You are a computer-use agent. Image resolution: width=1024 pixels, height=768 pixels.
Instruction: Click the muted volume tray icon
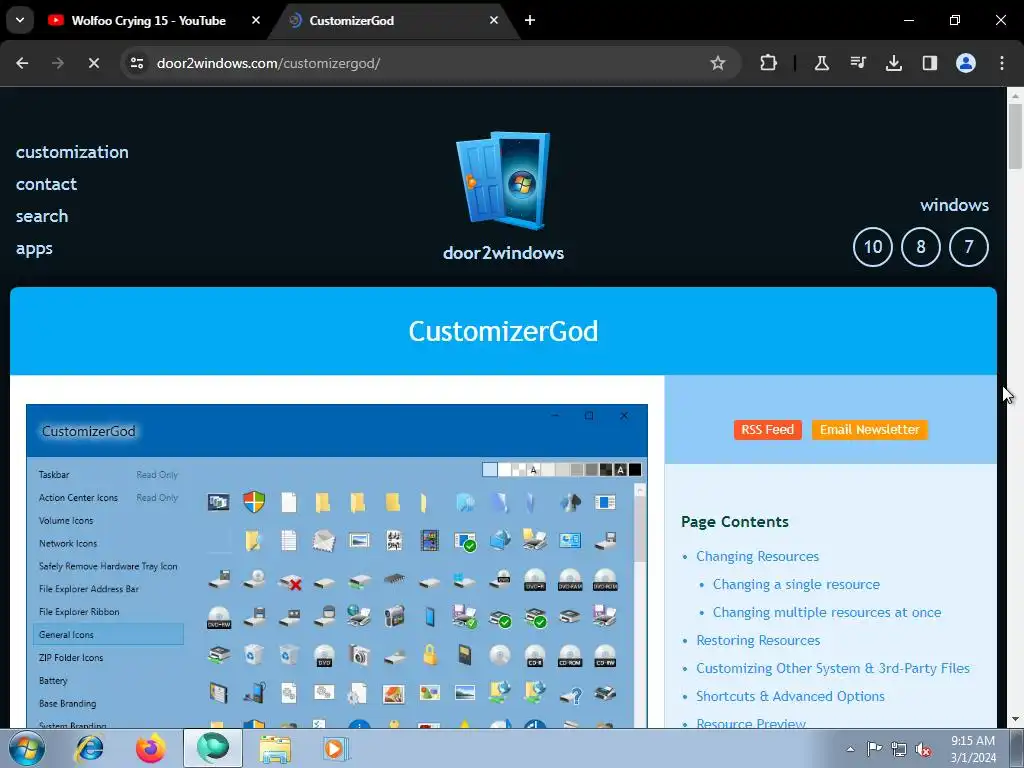[923, 749]
